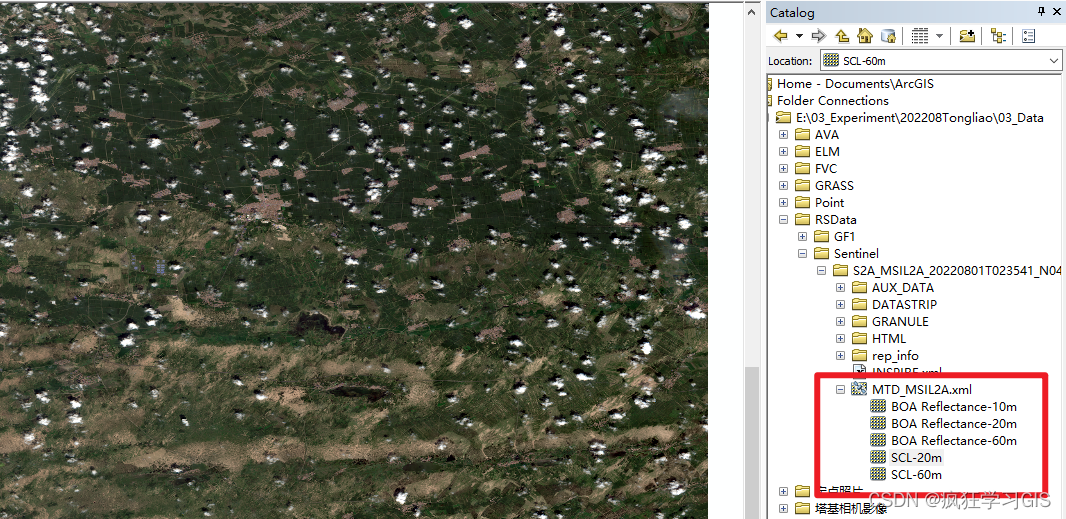Select the AUX_DATA folder label
This screenshot has width=1066, height=519.
point(903,288)
